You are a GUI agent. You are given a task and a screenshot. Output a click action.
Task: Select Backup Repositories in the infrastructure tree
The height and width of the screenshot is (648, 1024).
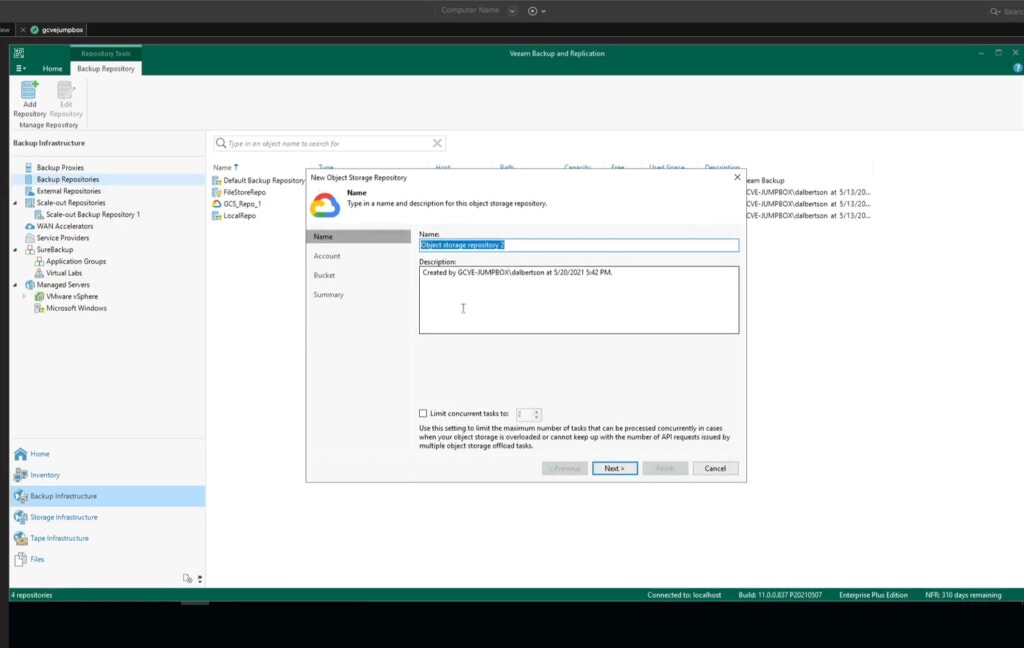point(68,180)
